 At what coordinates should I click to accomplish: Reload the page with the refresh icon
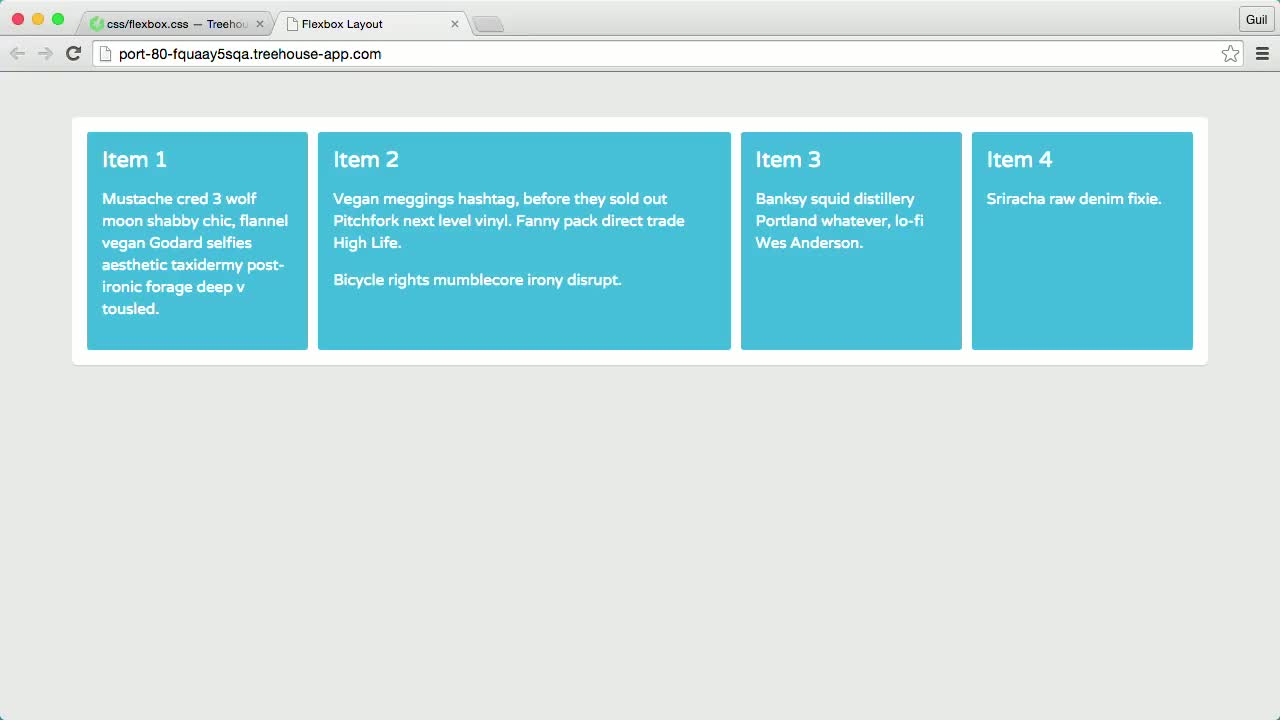point(73,54)
